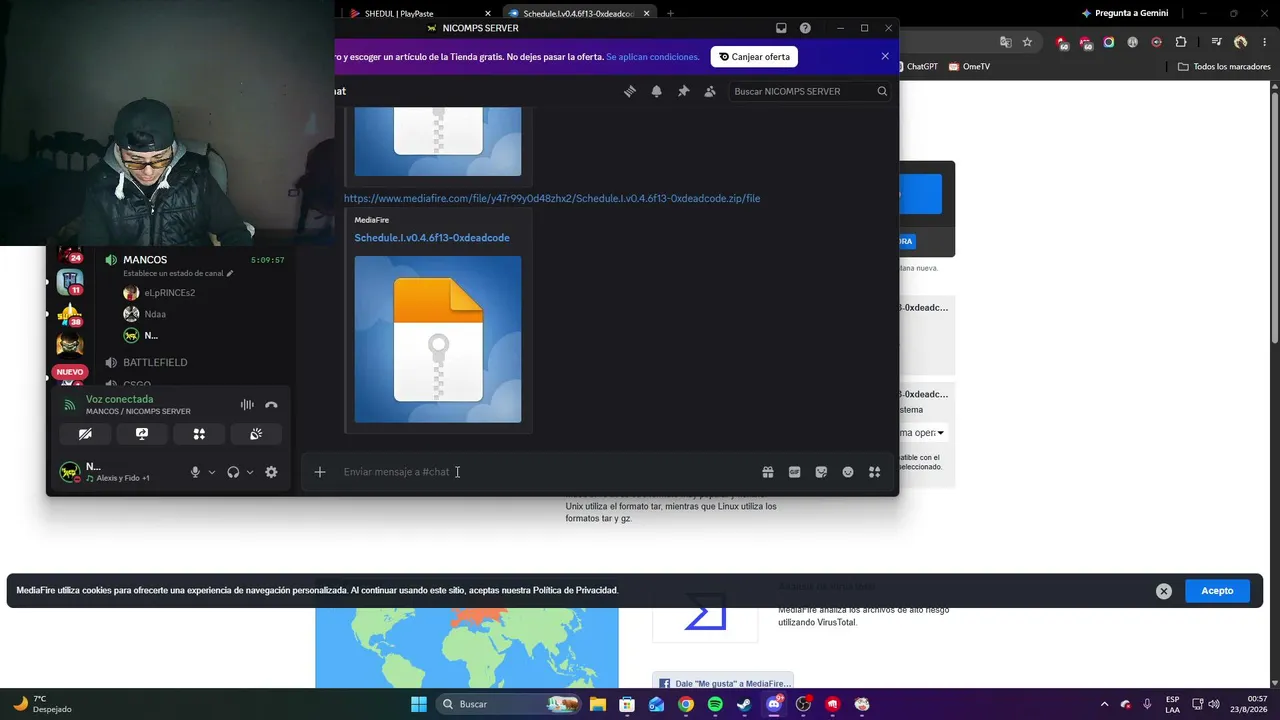Open Chrome profile avatar
The width and height of the screenshot is (1280, 720).
pos(1241,42)
